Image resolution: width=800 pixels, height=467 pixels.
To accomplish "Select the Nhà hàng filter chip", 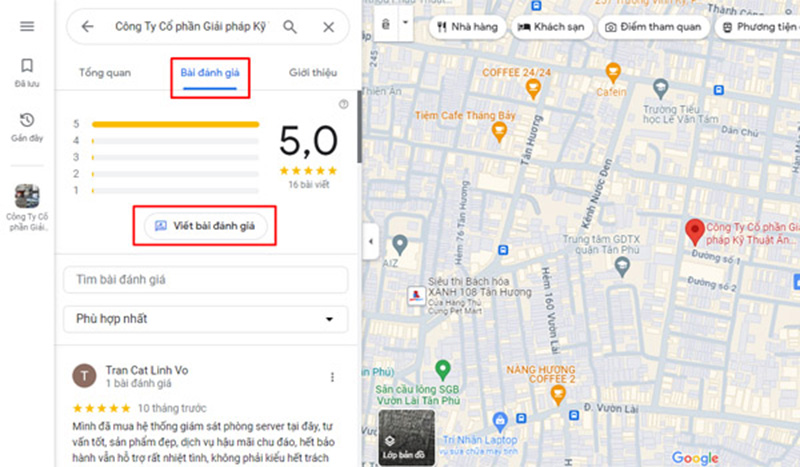I will pos(467,27).
